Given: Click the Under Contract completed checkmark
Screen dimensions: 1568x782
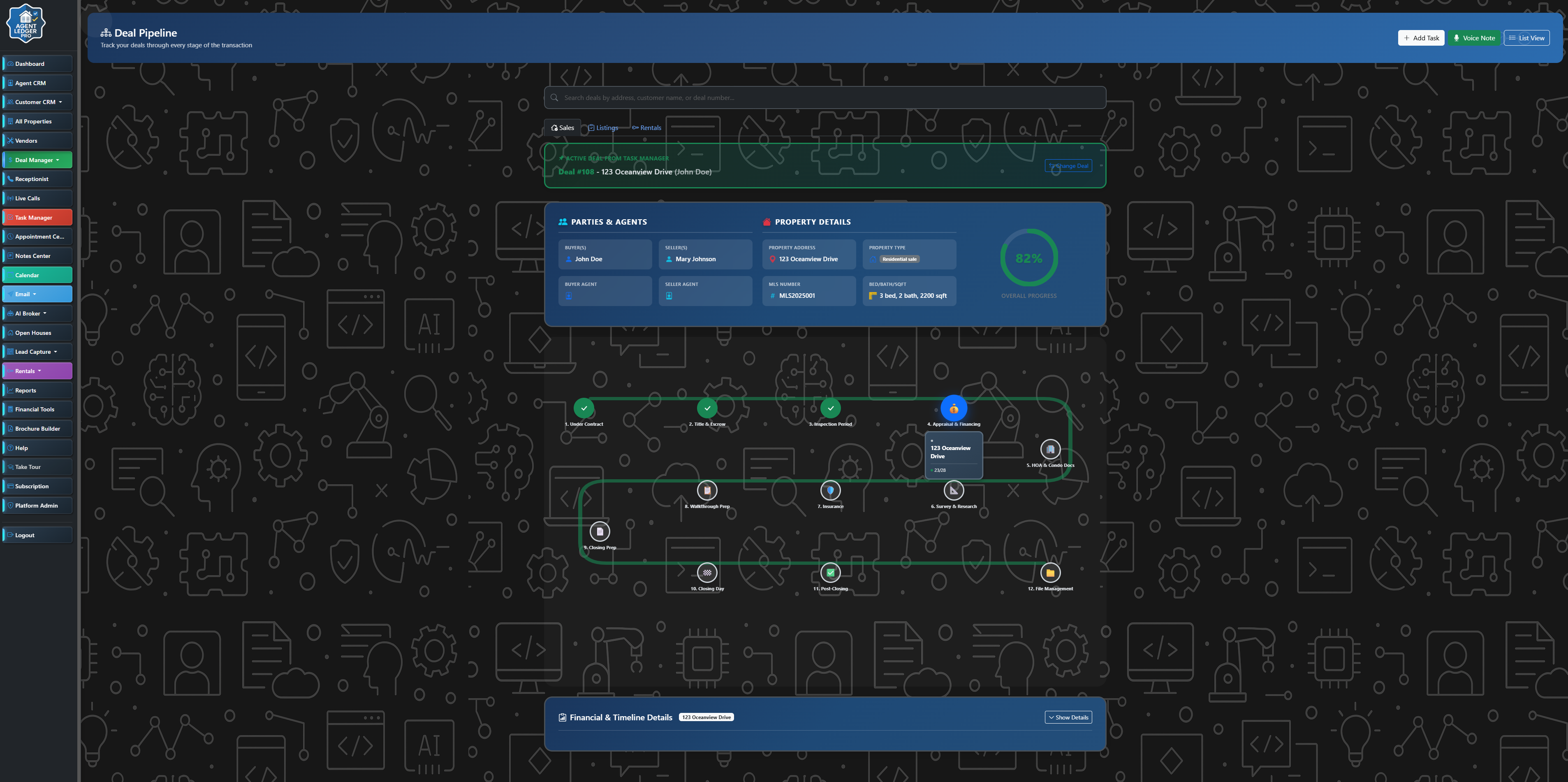Looking at the screenshot, I should click(584, 408).
